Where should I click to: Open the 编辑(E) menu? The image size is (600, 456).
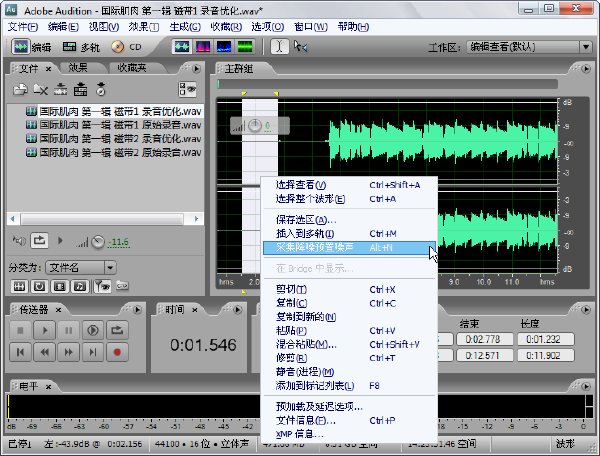[63, 27]
